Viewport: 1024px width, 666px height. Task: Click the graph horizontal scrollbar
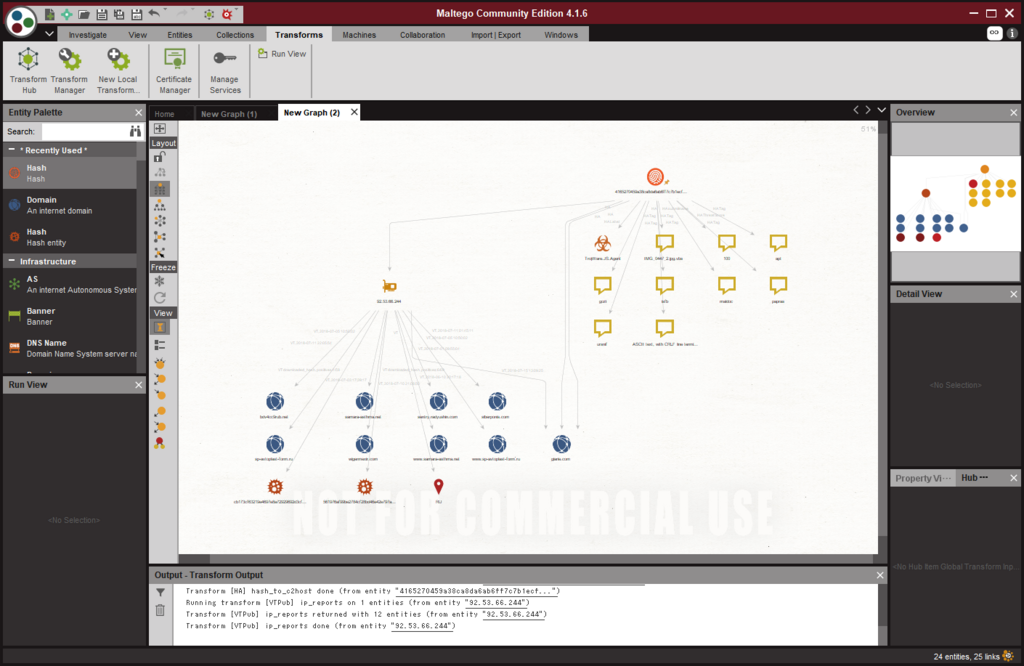click(542, 559)
